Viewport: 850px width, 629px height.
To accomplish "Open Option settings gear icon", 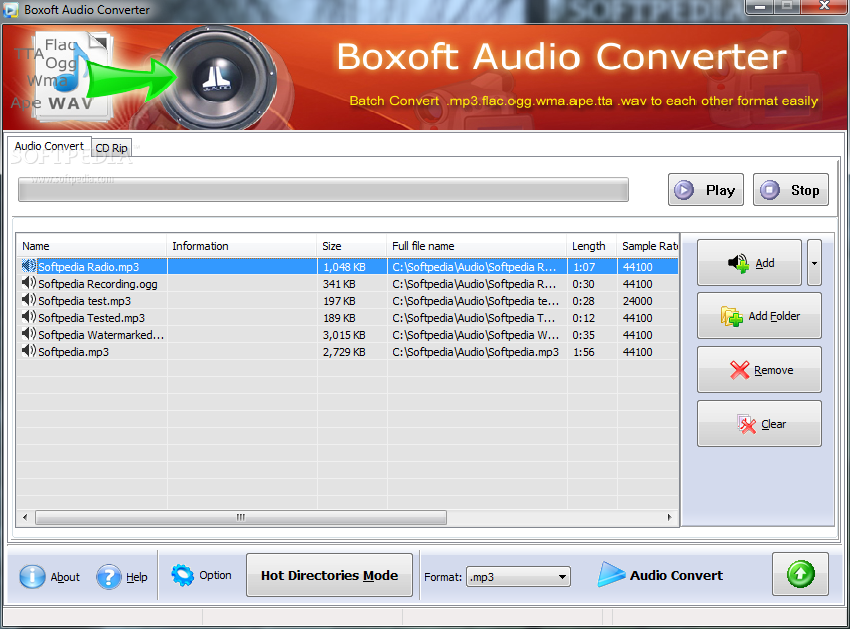I will 182,575.
